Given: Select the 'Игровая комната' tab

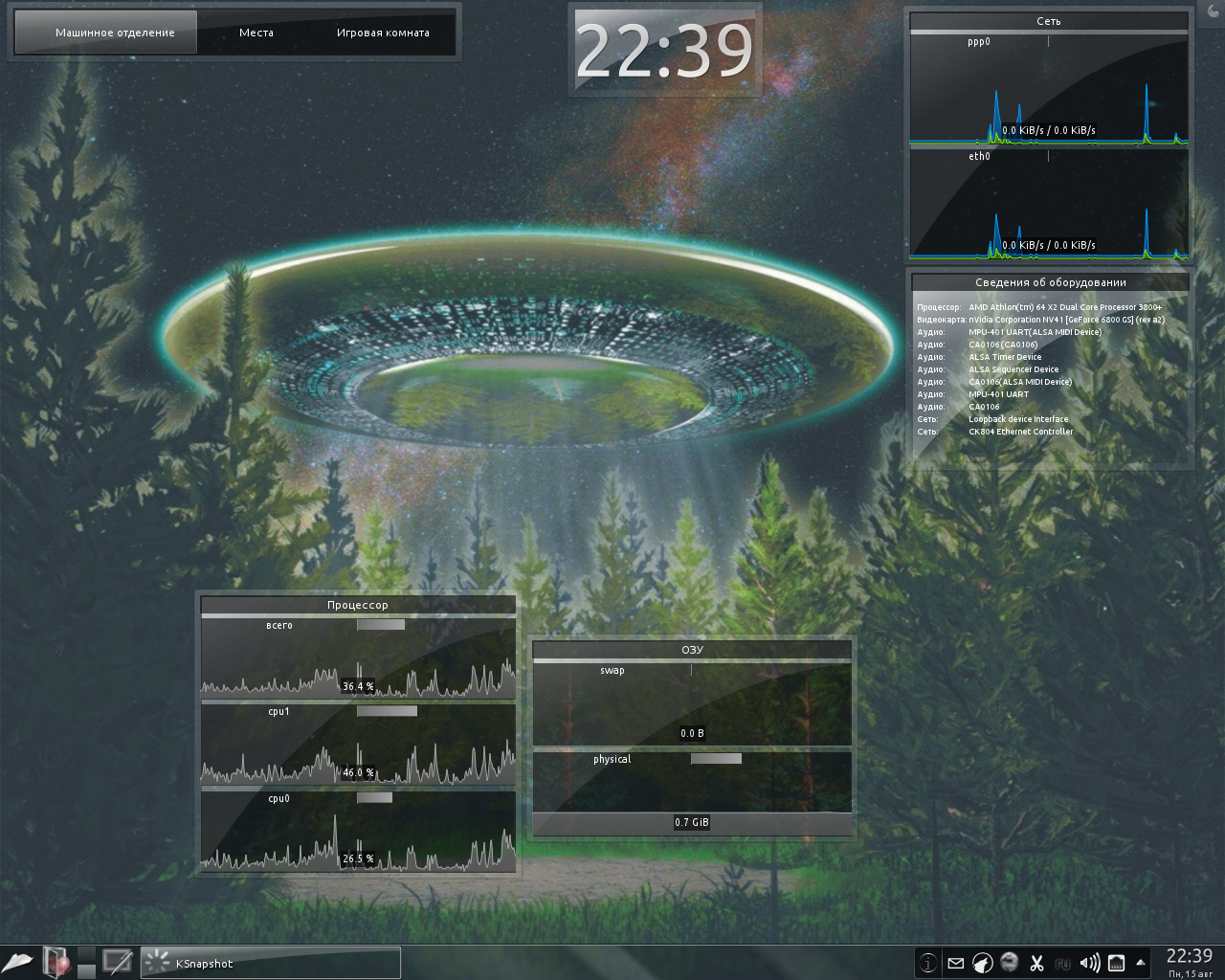Looking at the screenshot, I should [x=382, y=32].
